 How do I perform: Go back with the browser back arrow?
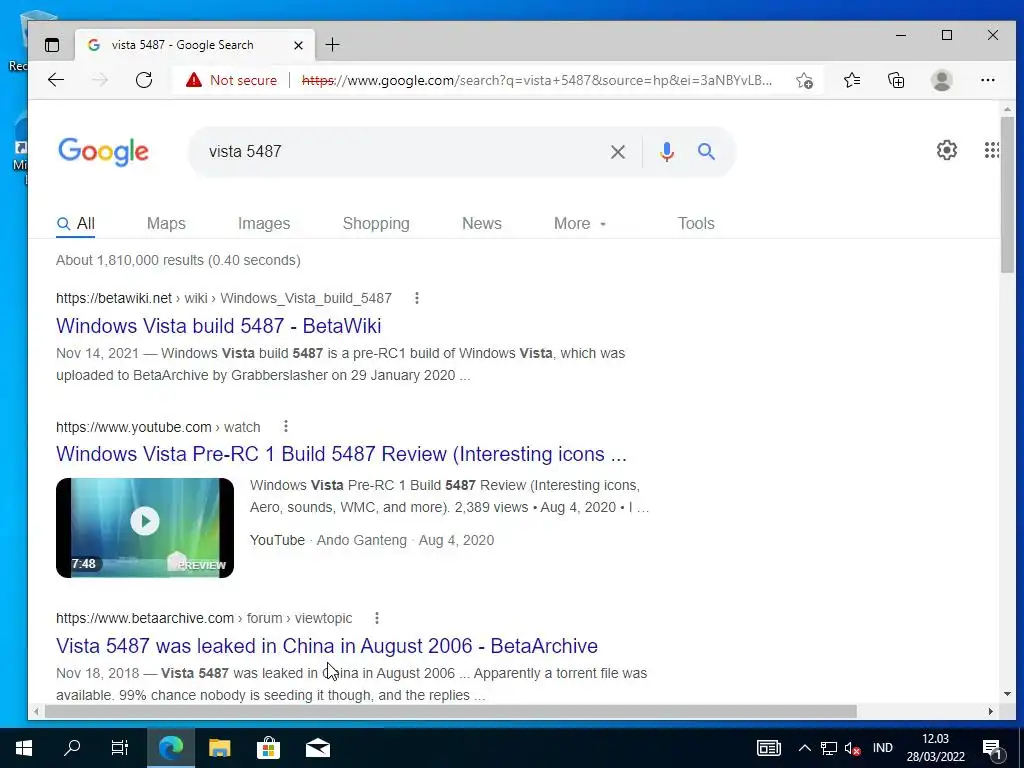pos(56,80)
